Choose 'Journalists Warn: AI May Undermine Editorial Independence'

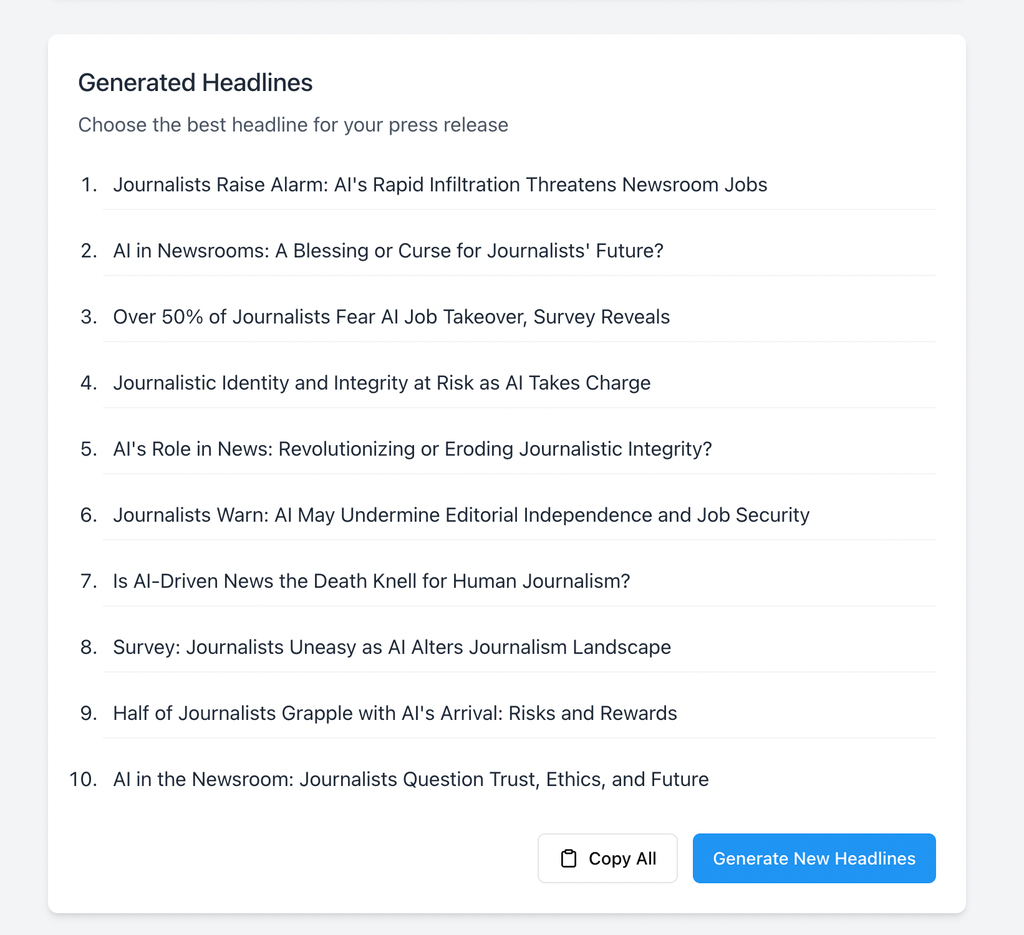[x=461, y=515]
